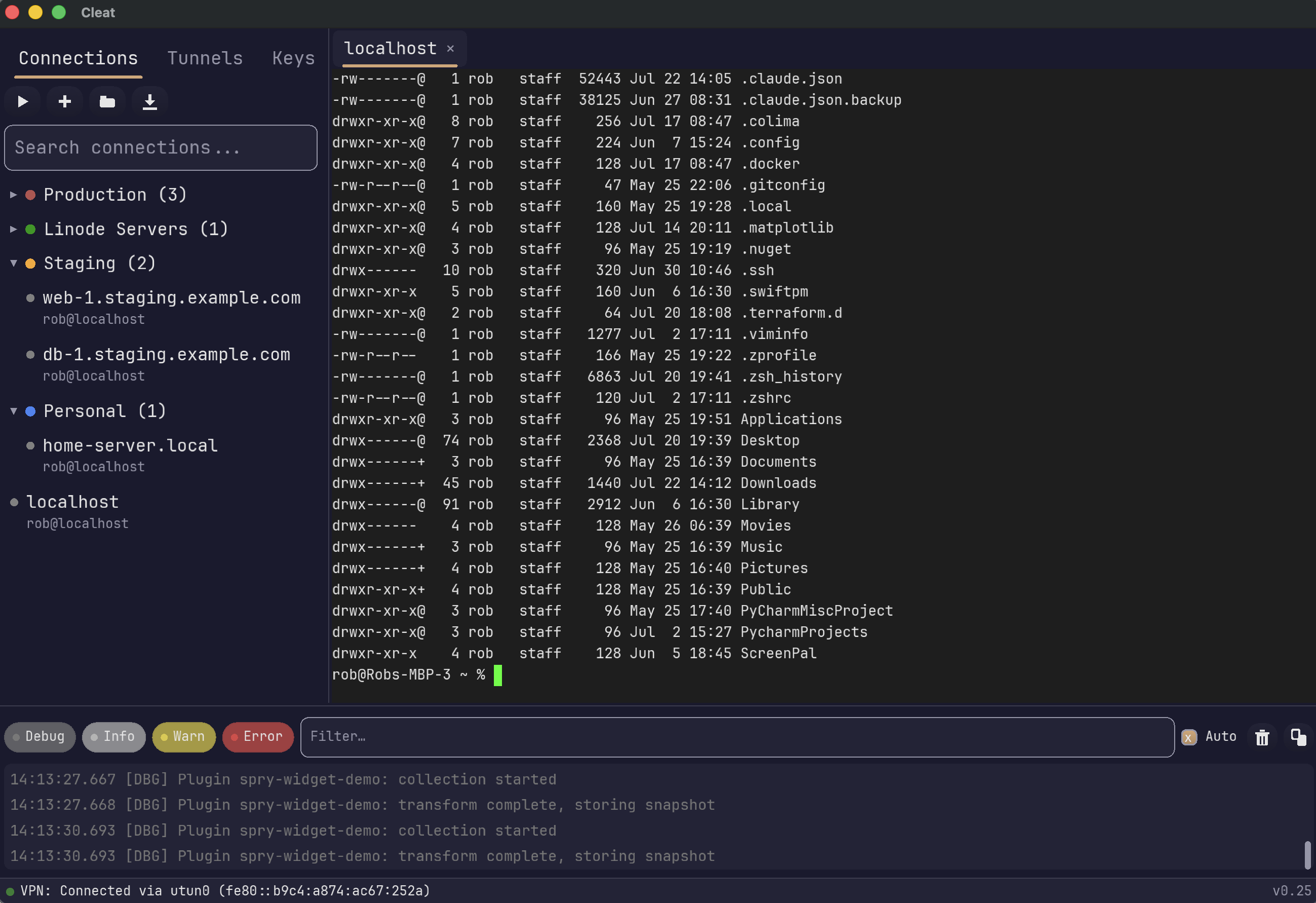This screenshot has height=903, width=1316.
Task: Toggle the Warn log level filter
Action: [183, 736]
